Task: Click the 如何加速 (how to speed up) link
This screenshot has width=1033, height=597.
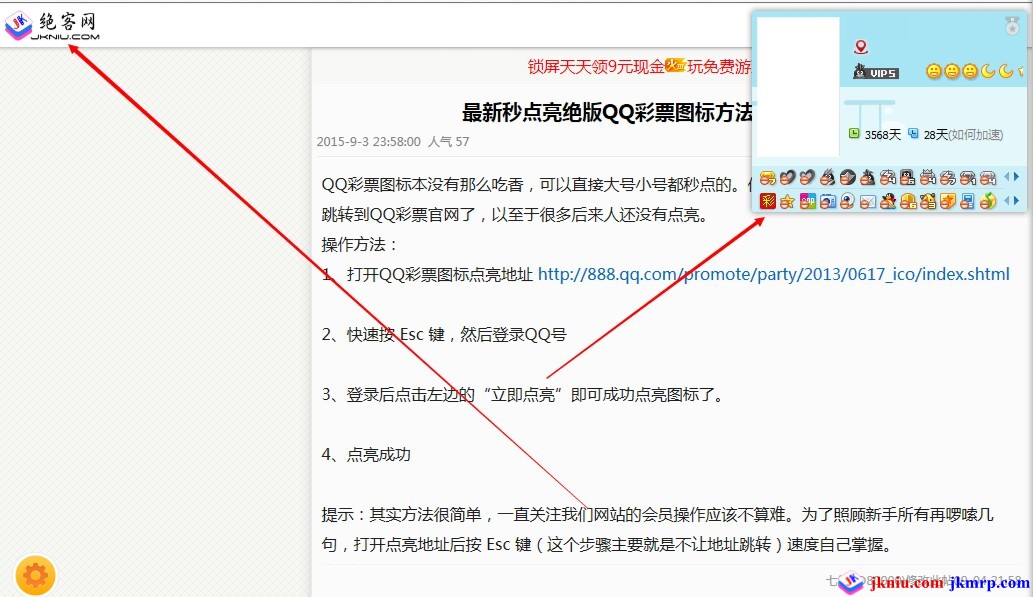Action: (x=977, y=134)
